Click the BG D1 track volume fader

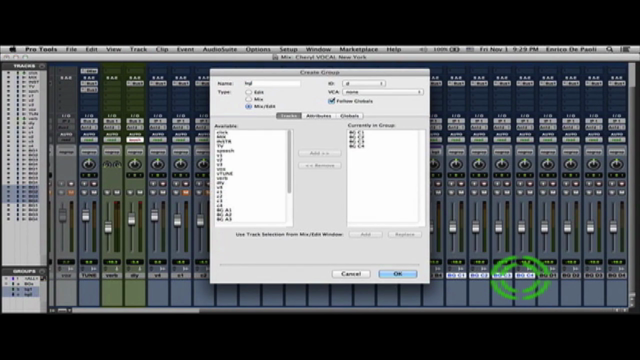544,227
